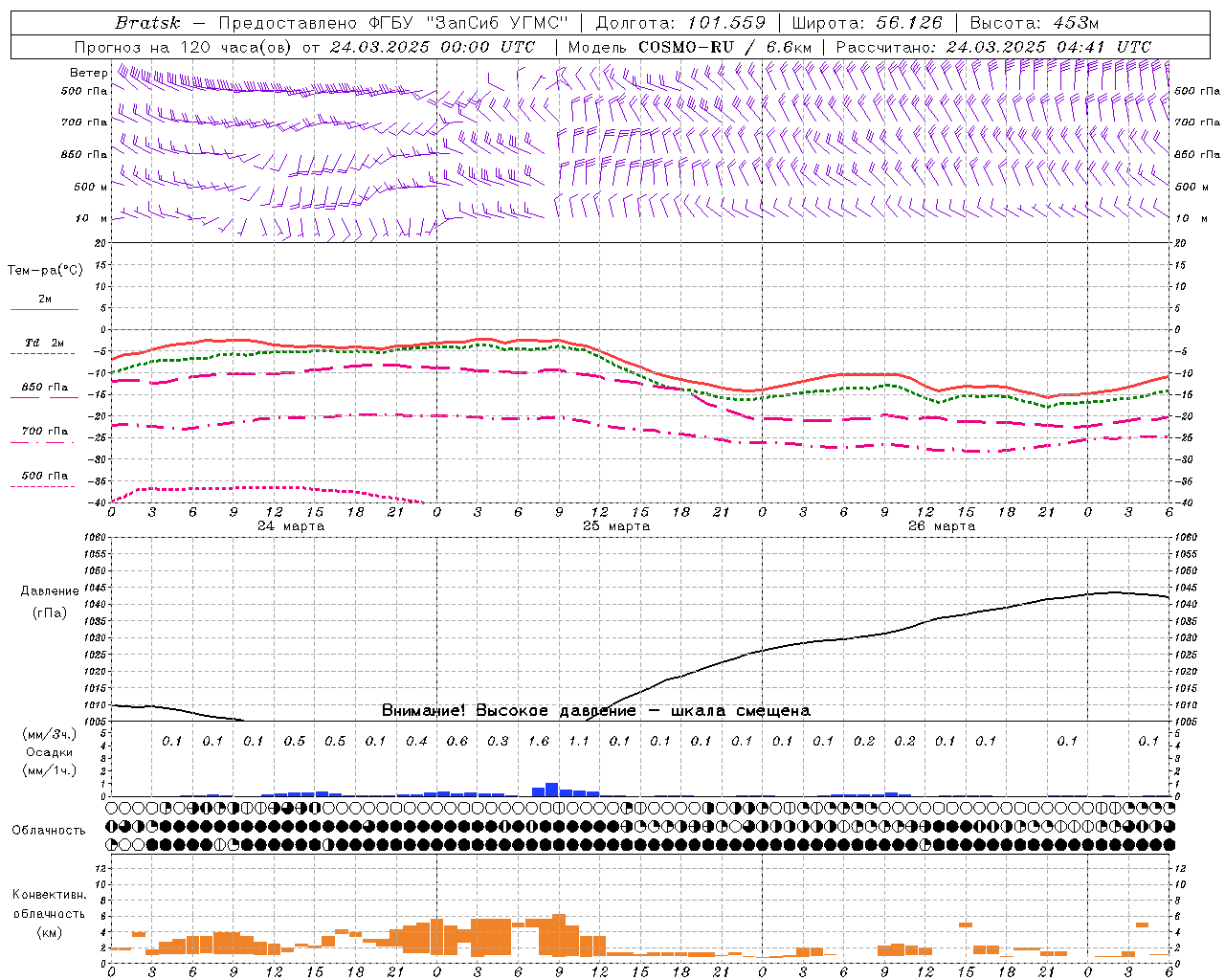Click the "0.3" three-hour precipitation value
The image size is (1225, 980).
498,741
